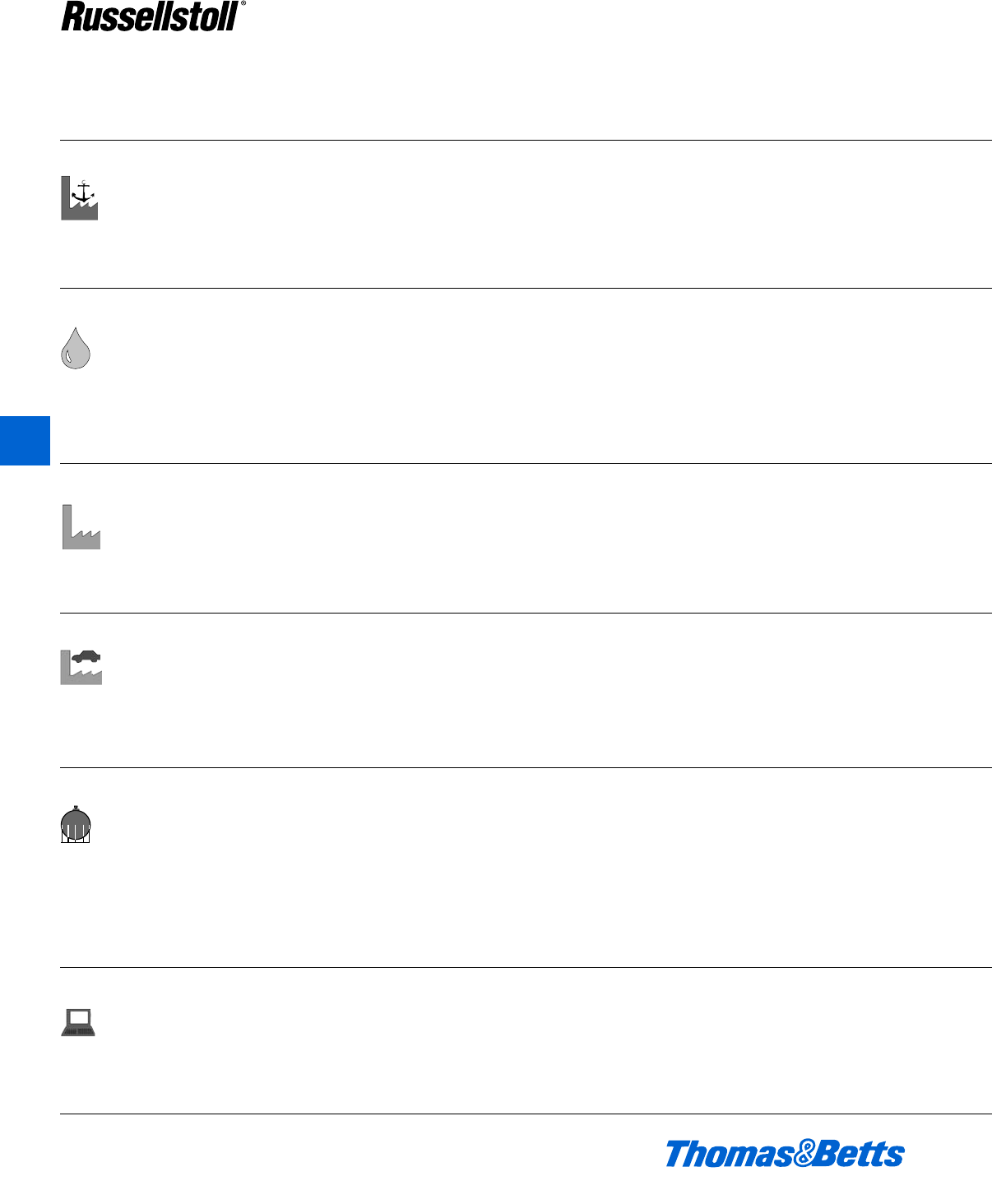
Task: Click the plain gray factory icon
Action: [x=81, y=527]
